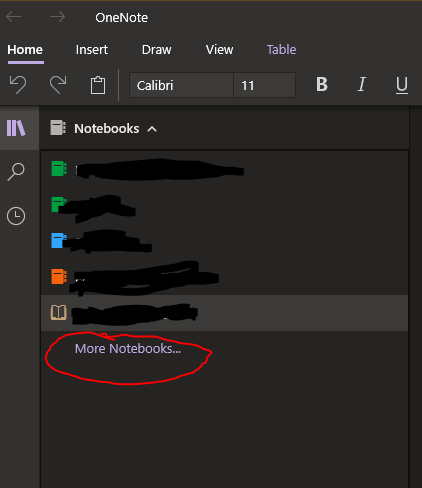Open the font size 11 box
The height and width of the screenshot is (488, 422).
tap(264, 85)
